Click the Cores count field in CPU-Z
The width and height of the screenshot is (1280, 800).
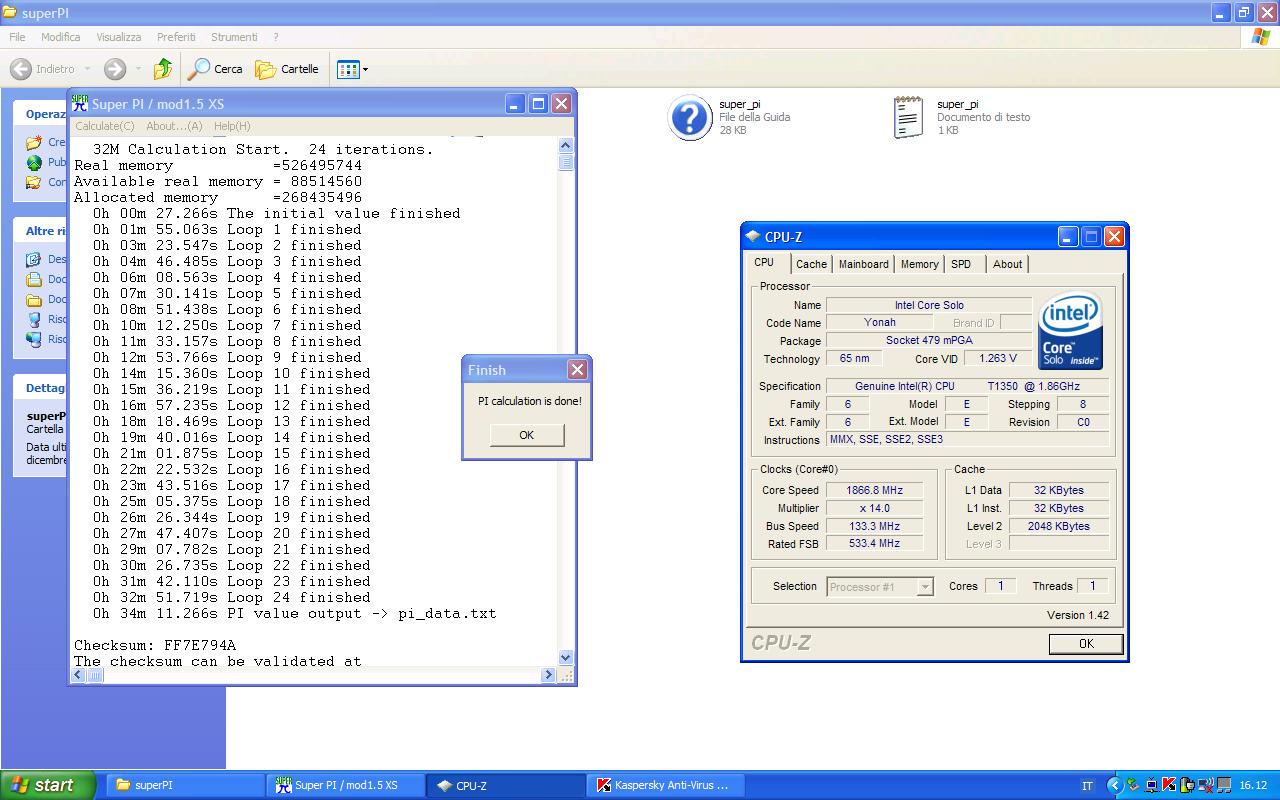point(1000,586)
